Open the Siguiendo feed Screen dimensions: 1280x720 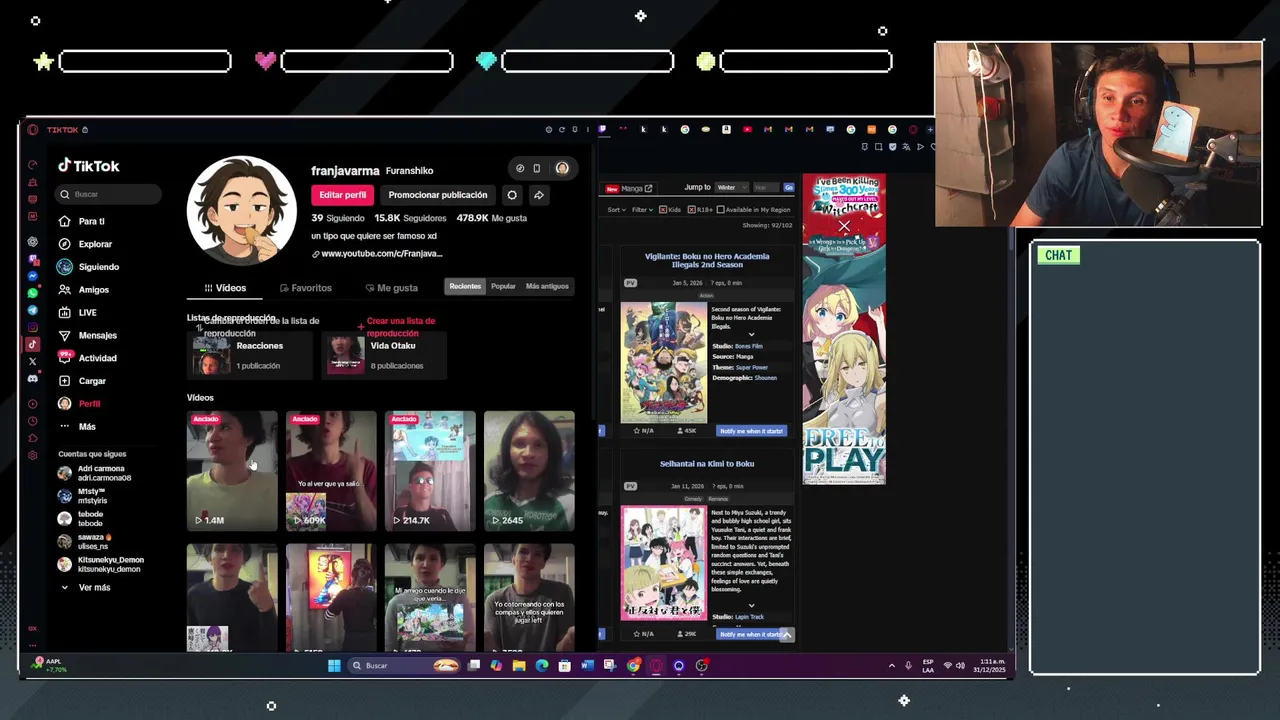88,267
